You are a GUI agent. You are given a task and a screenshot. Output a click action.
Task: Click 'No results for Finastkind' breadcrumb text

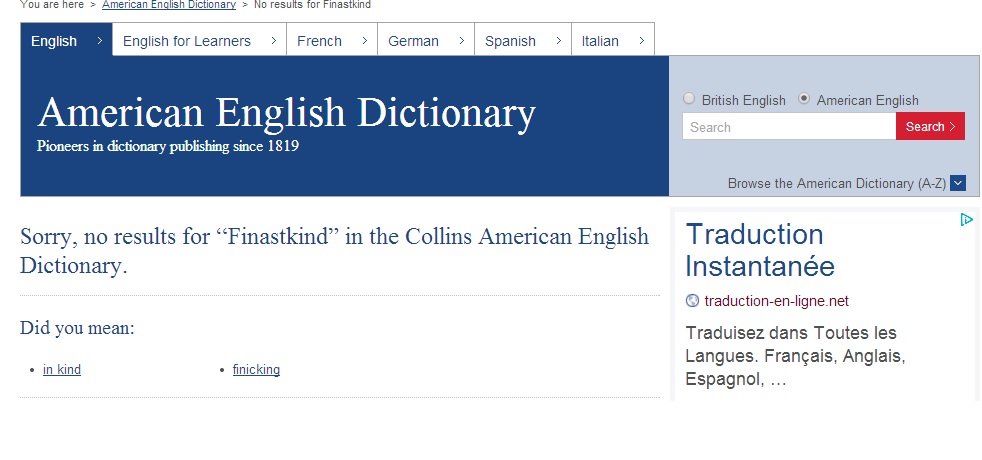pyautogui.click(x=313, y=5)
